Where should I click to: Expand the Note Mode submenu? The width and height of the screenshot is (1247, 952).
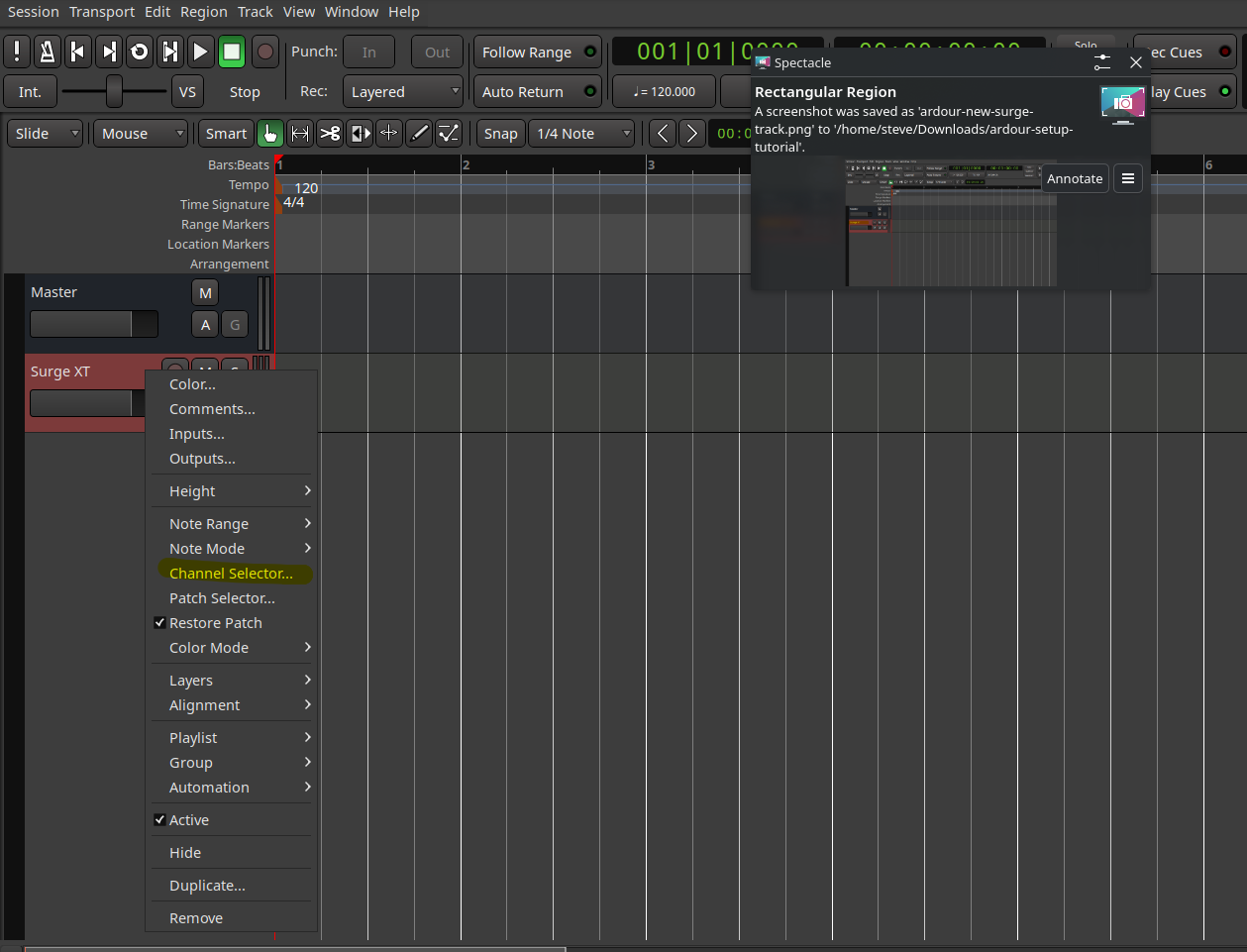pyautogui.click(x=232, y=549)
